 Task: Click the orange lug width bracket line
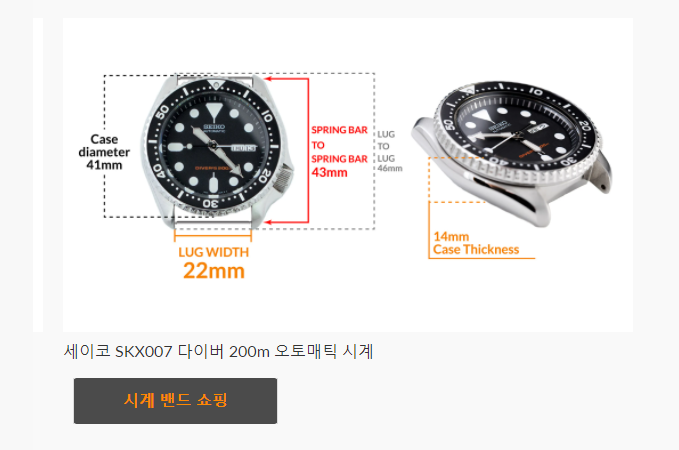(x=213, y=235)
